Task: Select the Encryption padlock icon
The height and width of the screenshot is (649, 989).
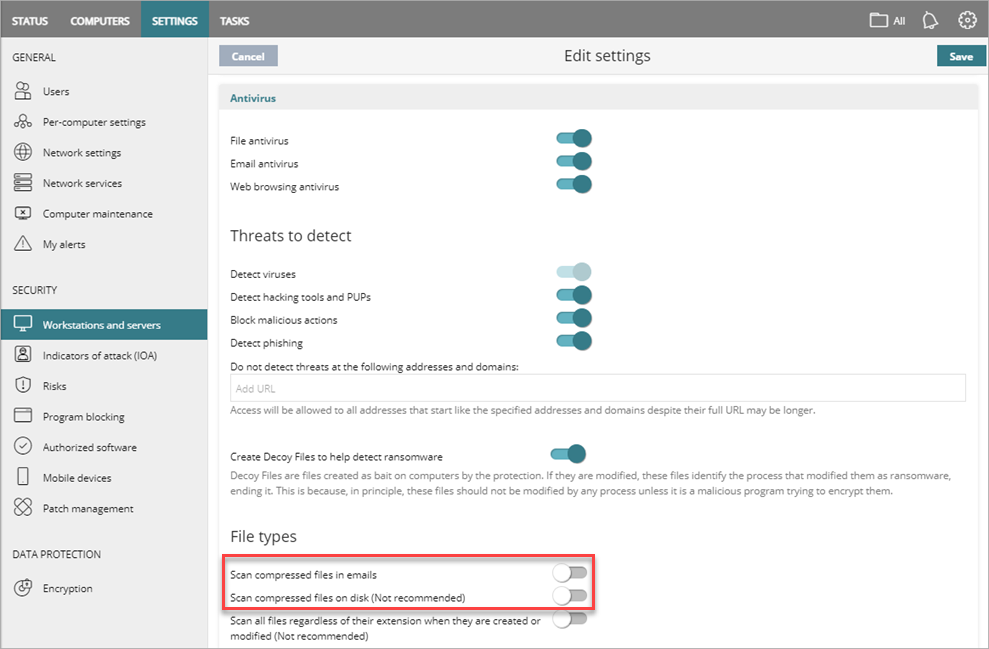Action: [x=23, y=588]
